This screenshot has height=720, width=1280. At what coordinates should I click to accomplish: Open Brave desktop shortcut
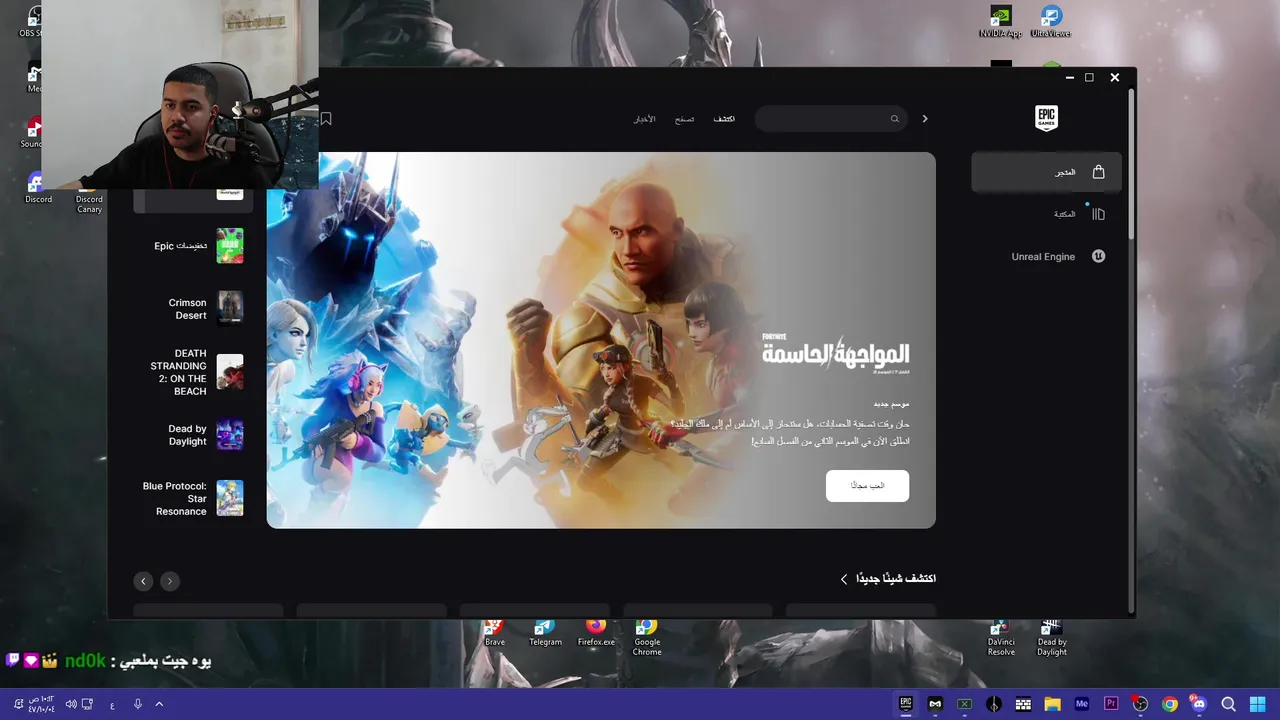pos(495,634)
